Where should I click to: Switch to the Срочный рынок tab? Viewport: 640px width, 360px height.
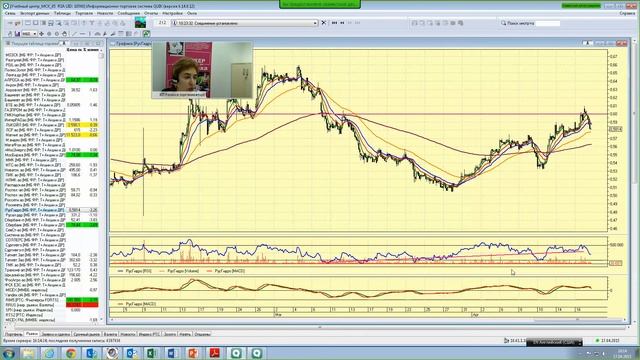click(x=87, y=334)
